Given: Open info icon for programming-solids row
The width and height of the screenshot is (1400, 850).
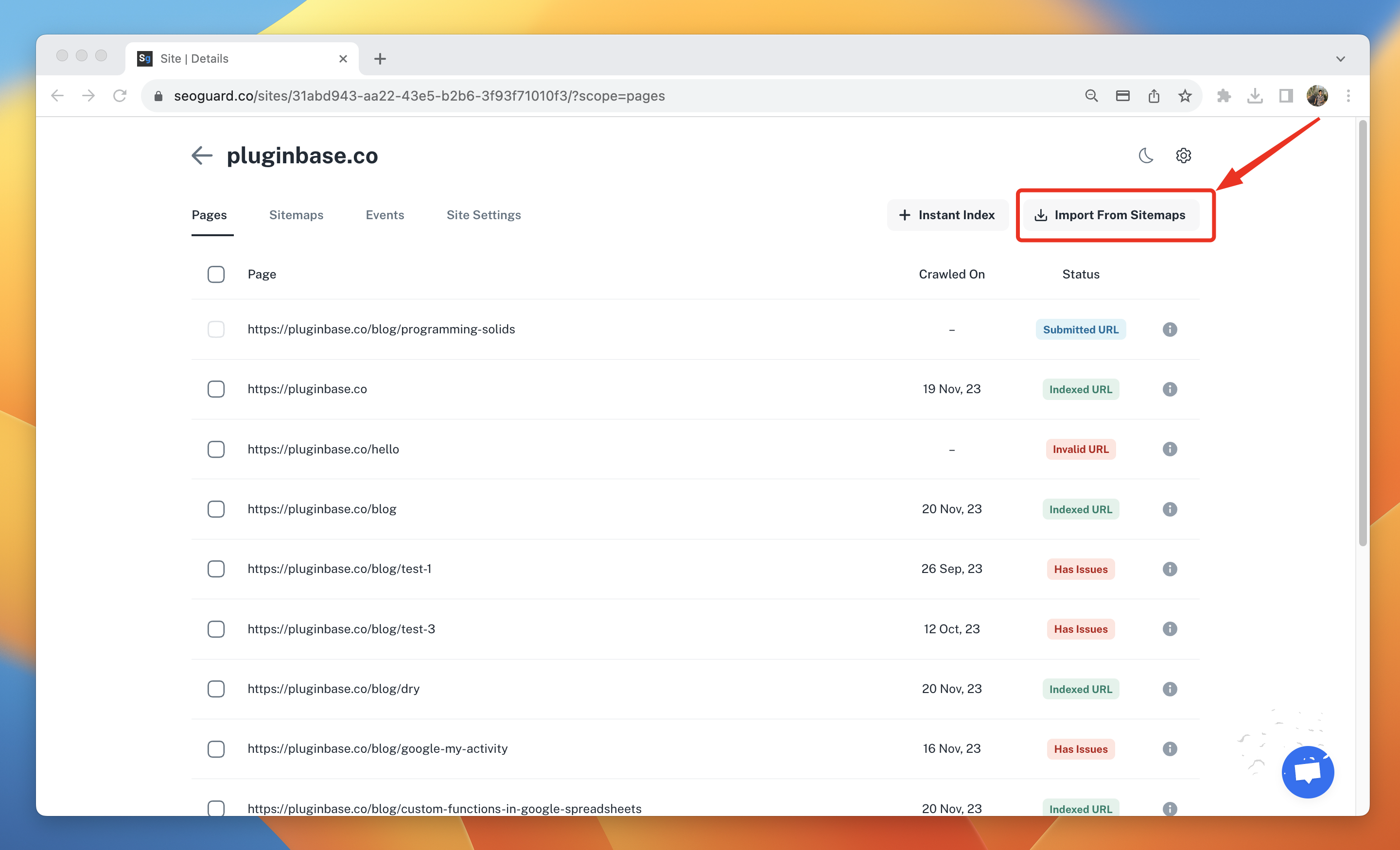Looking at the screenshot, I should [1169, 330].
